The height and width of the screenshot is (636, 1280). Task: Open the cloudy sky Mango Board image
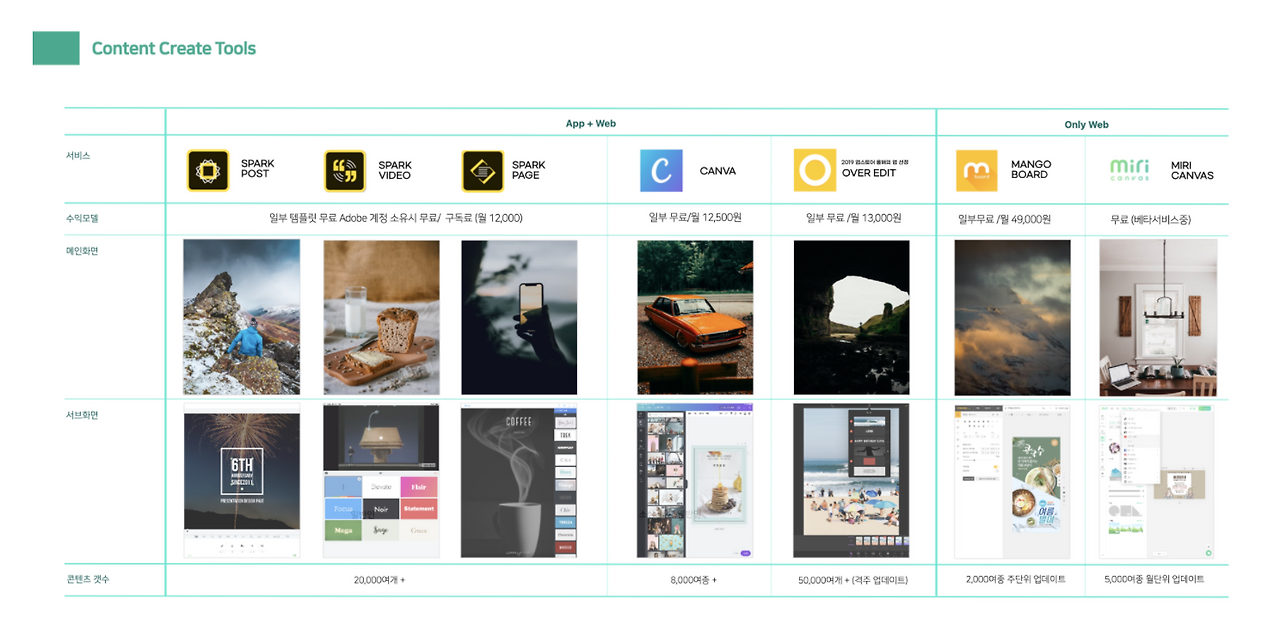pos(1012,317)
